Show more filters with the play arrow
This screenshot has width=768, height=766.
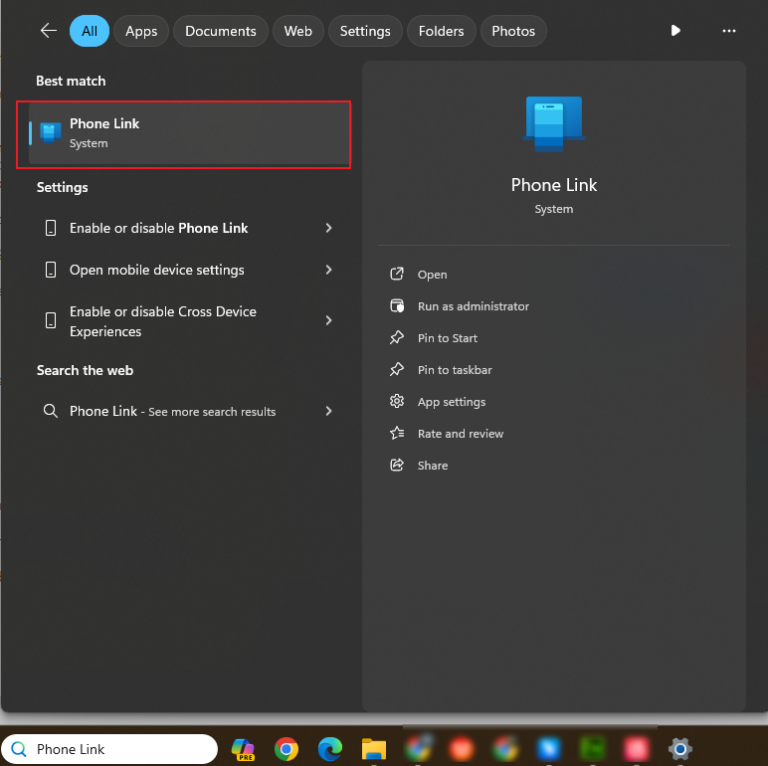675,31
